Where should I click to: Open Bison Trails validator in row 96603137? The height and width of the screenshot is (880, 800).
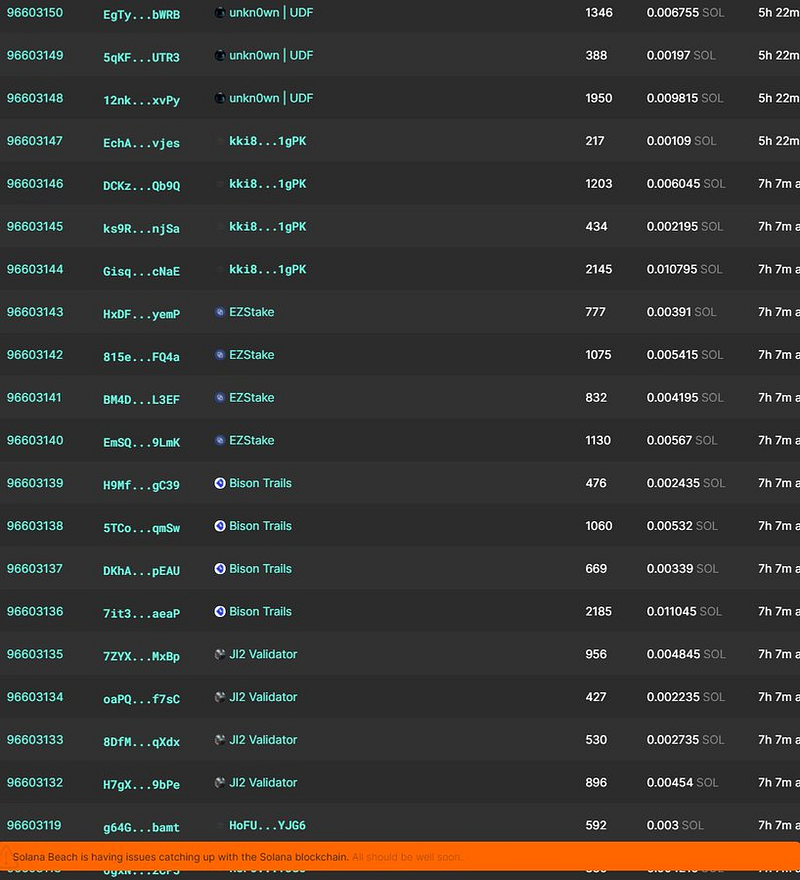(260, 569)
